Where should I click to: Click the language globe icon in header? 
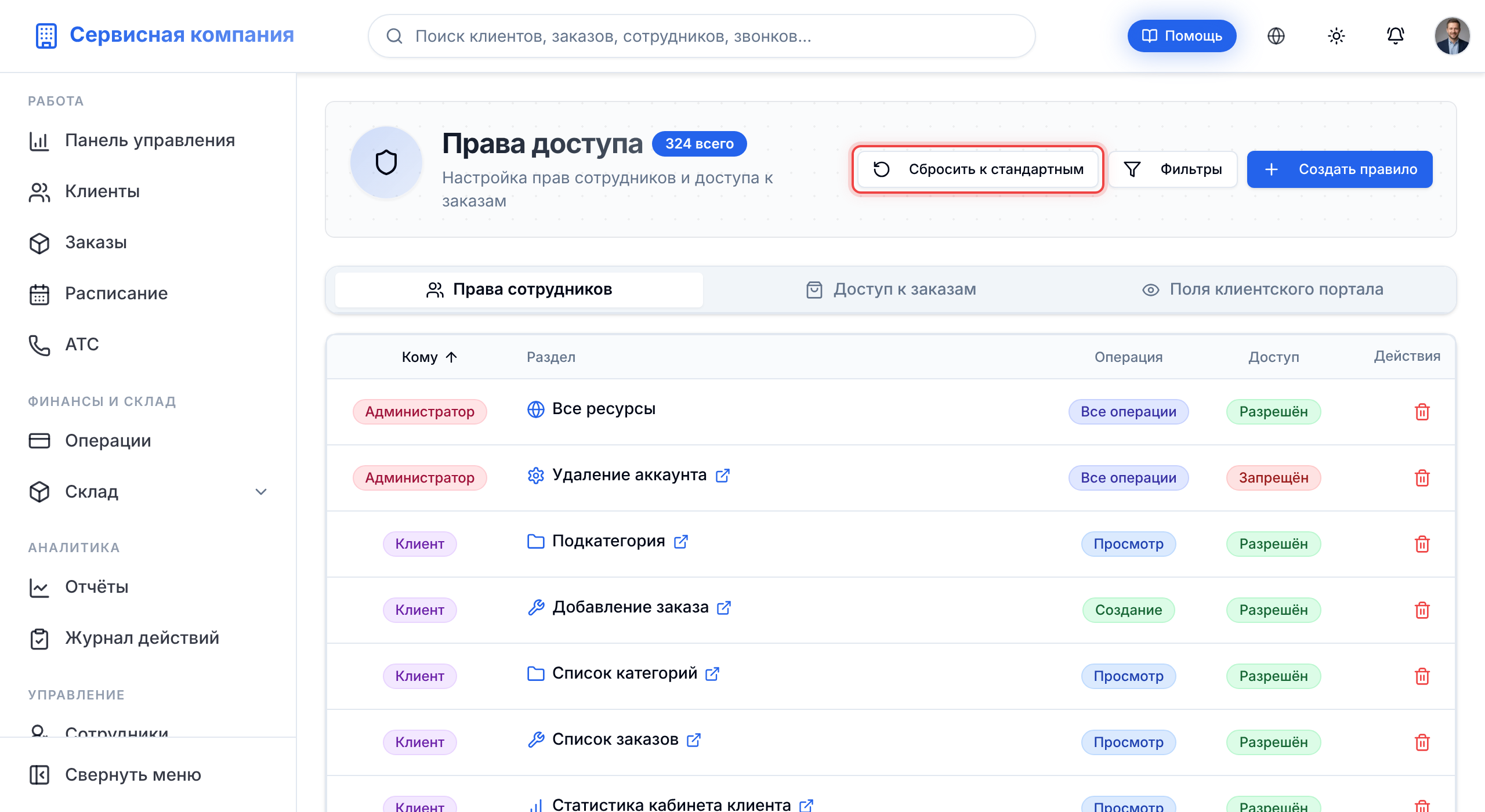click(x=1276, y=36)
